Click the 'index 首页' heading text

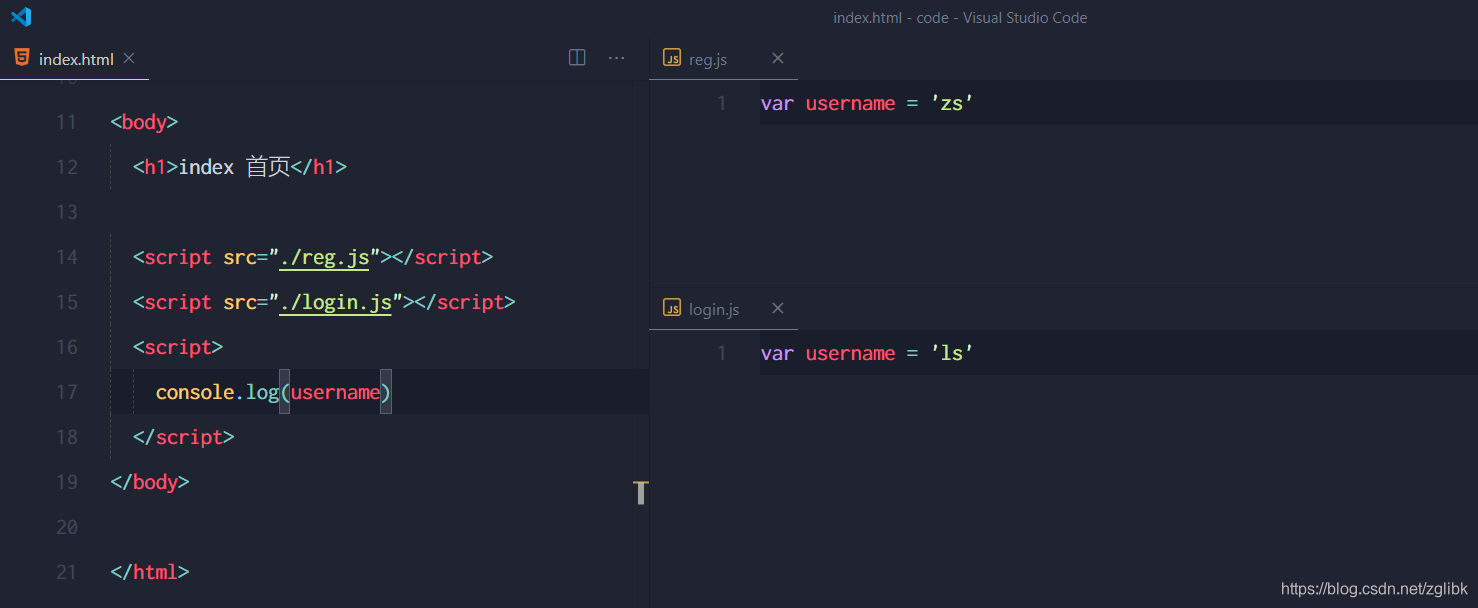[x=234, y=167]
